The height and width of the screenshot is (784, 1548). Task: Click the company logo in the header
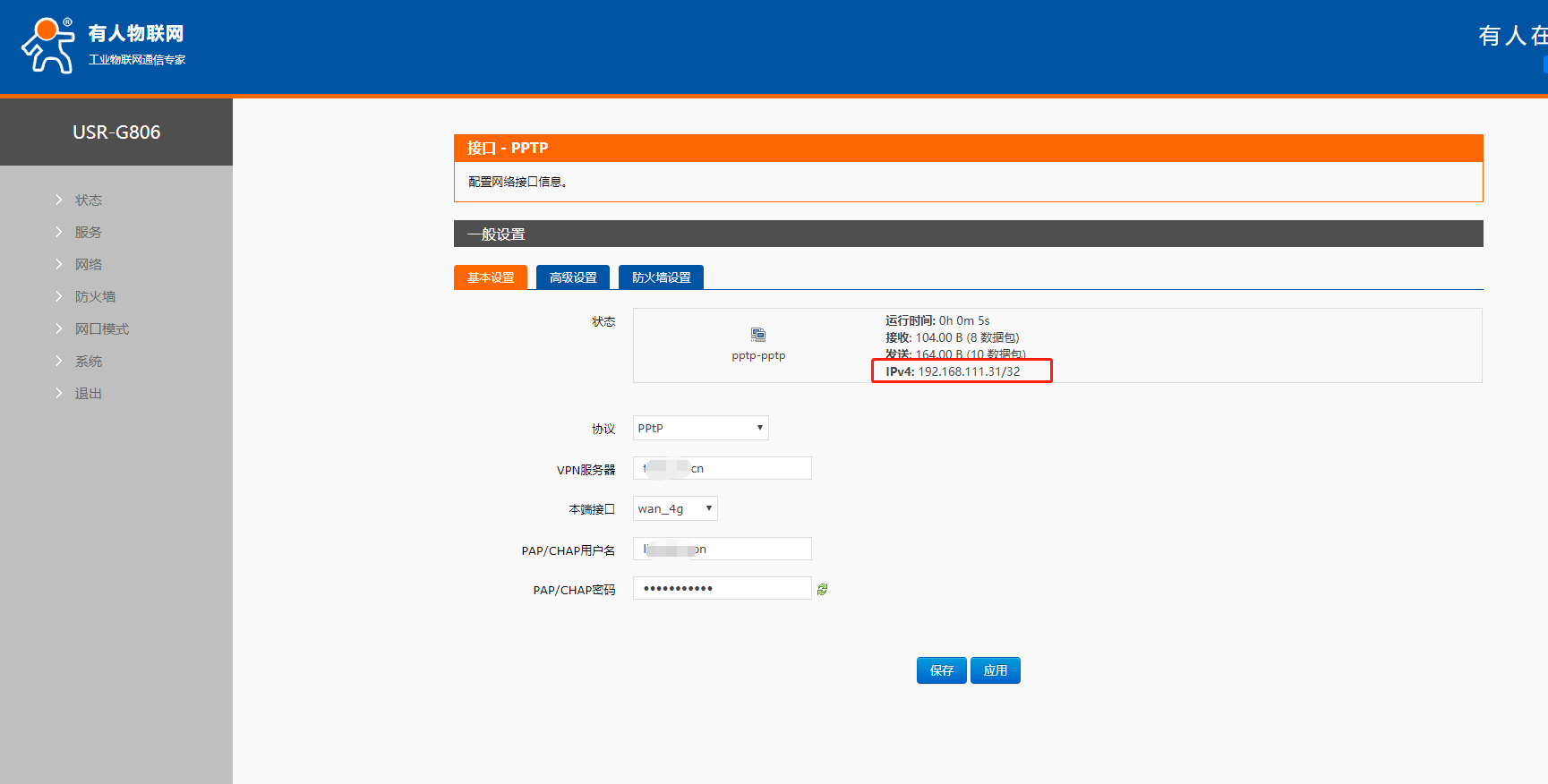103,46
